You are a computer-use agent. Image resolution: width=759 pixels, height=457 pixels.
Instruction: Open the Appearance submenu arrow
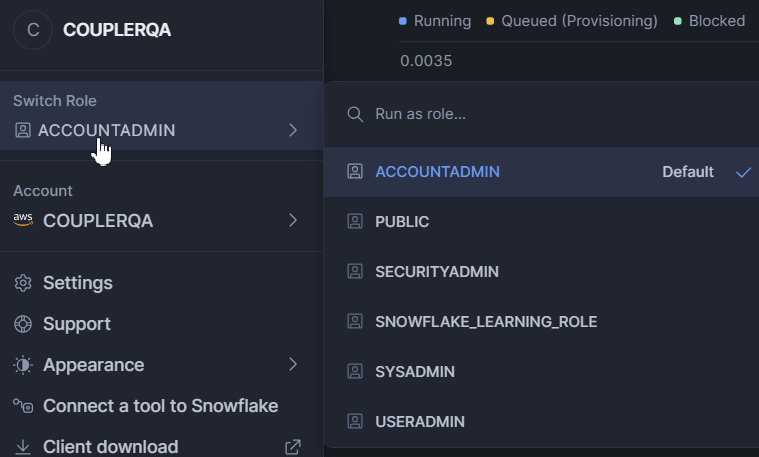coord(293,365)
